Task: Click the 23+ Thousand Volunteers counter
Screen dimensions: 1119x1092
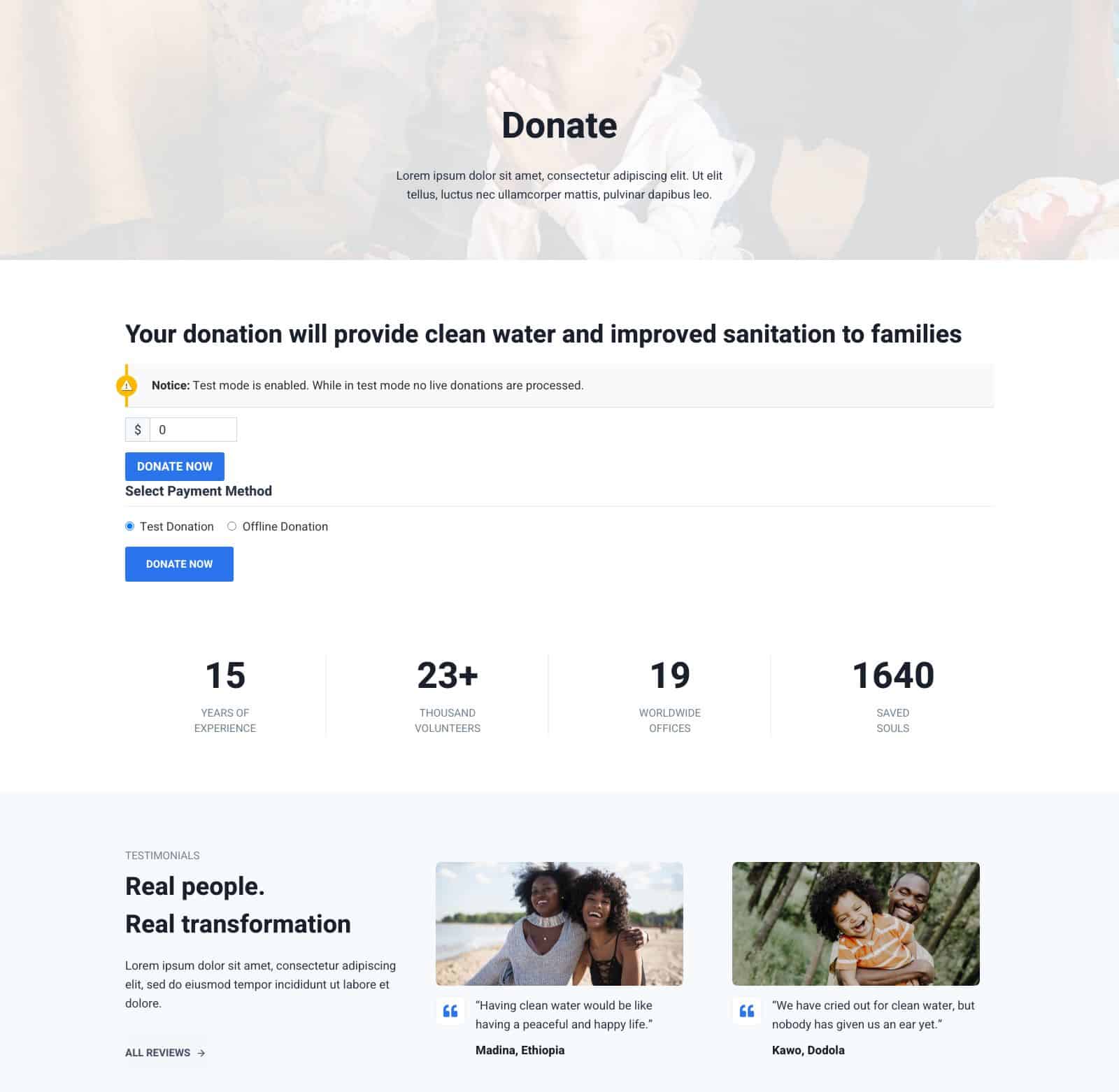Action: click(448, 696)
